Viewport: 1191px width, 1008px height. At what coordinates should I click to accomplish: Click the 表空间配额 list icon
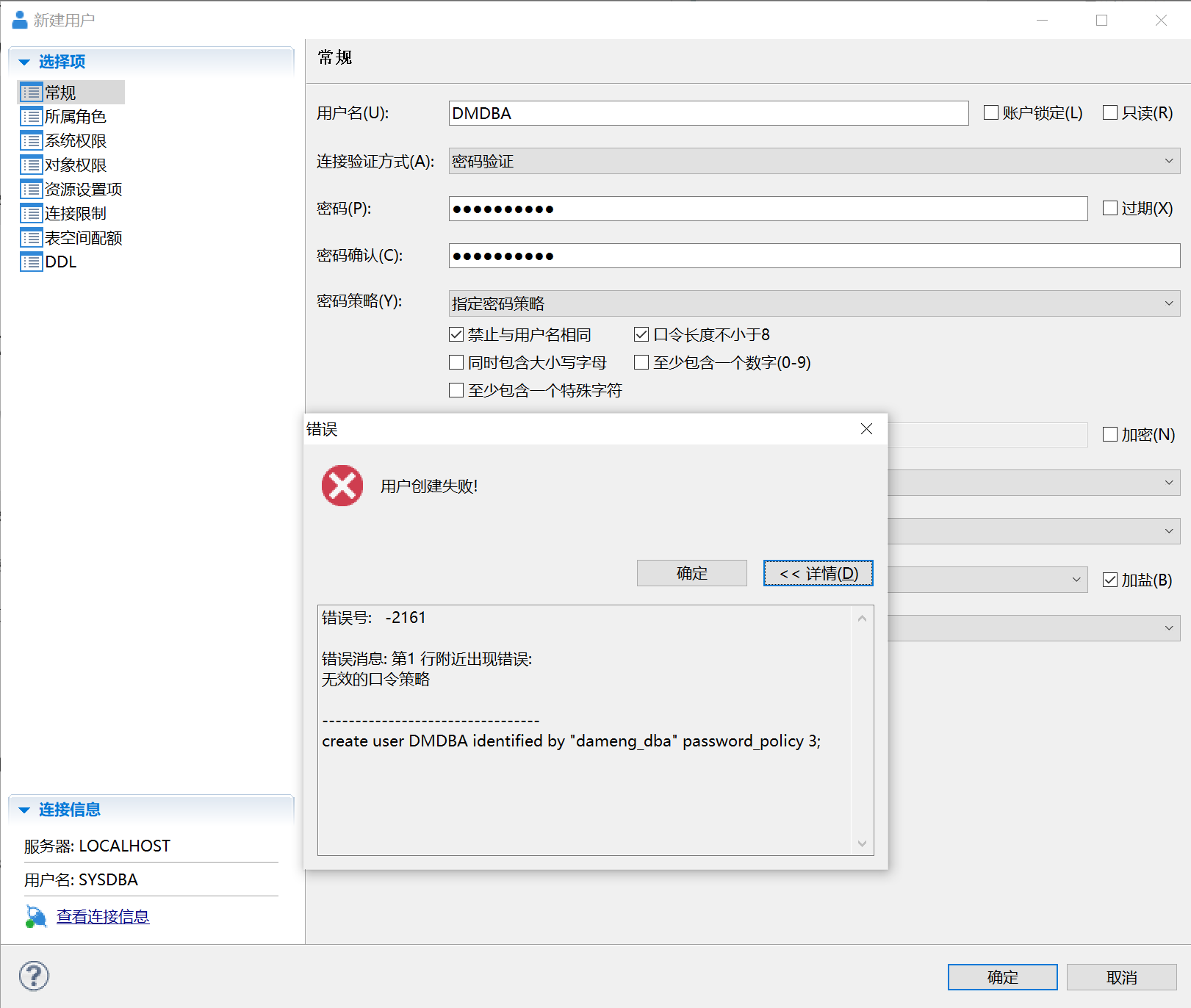point(31,238)
